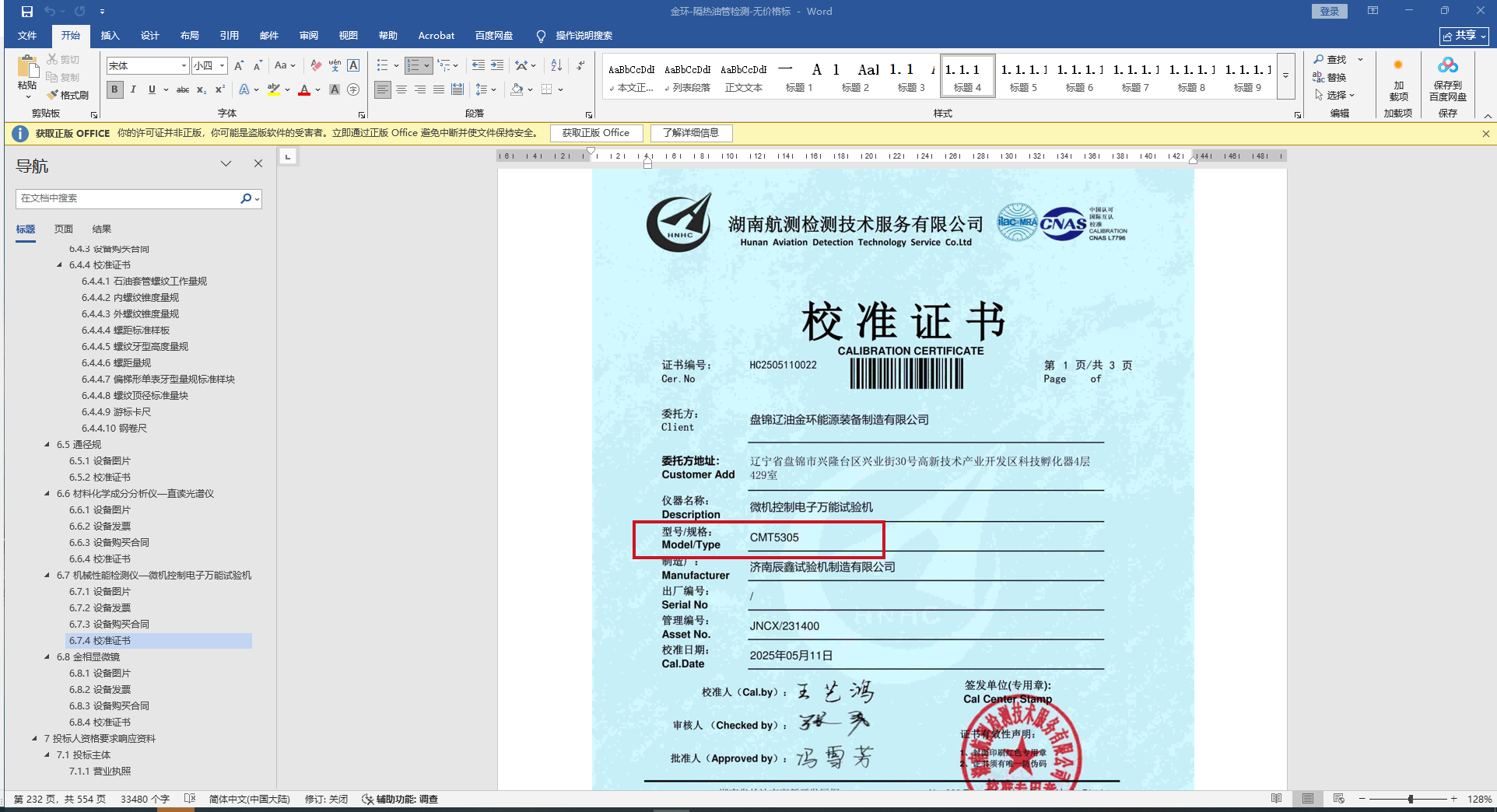Select 6.8.1 设备图片 in navigation tree
1497x812 pixels.
click(100, 674)
